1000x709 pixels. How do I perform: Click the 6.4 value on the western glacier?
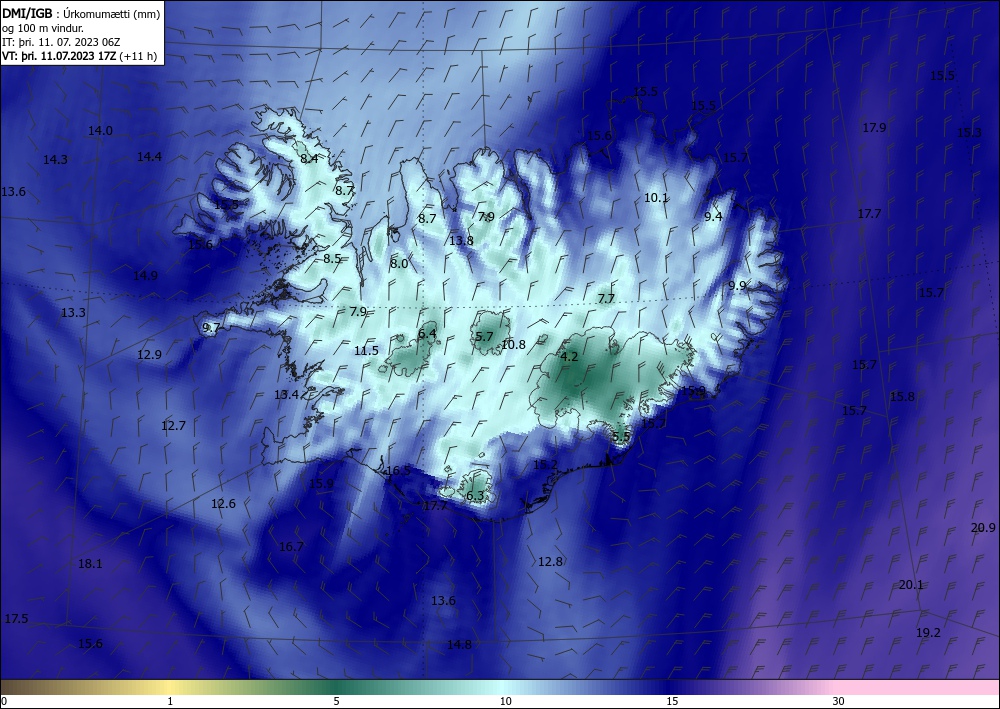[x=427, y=333]
